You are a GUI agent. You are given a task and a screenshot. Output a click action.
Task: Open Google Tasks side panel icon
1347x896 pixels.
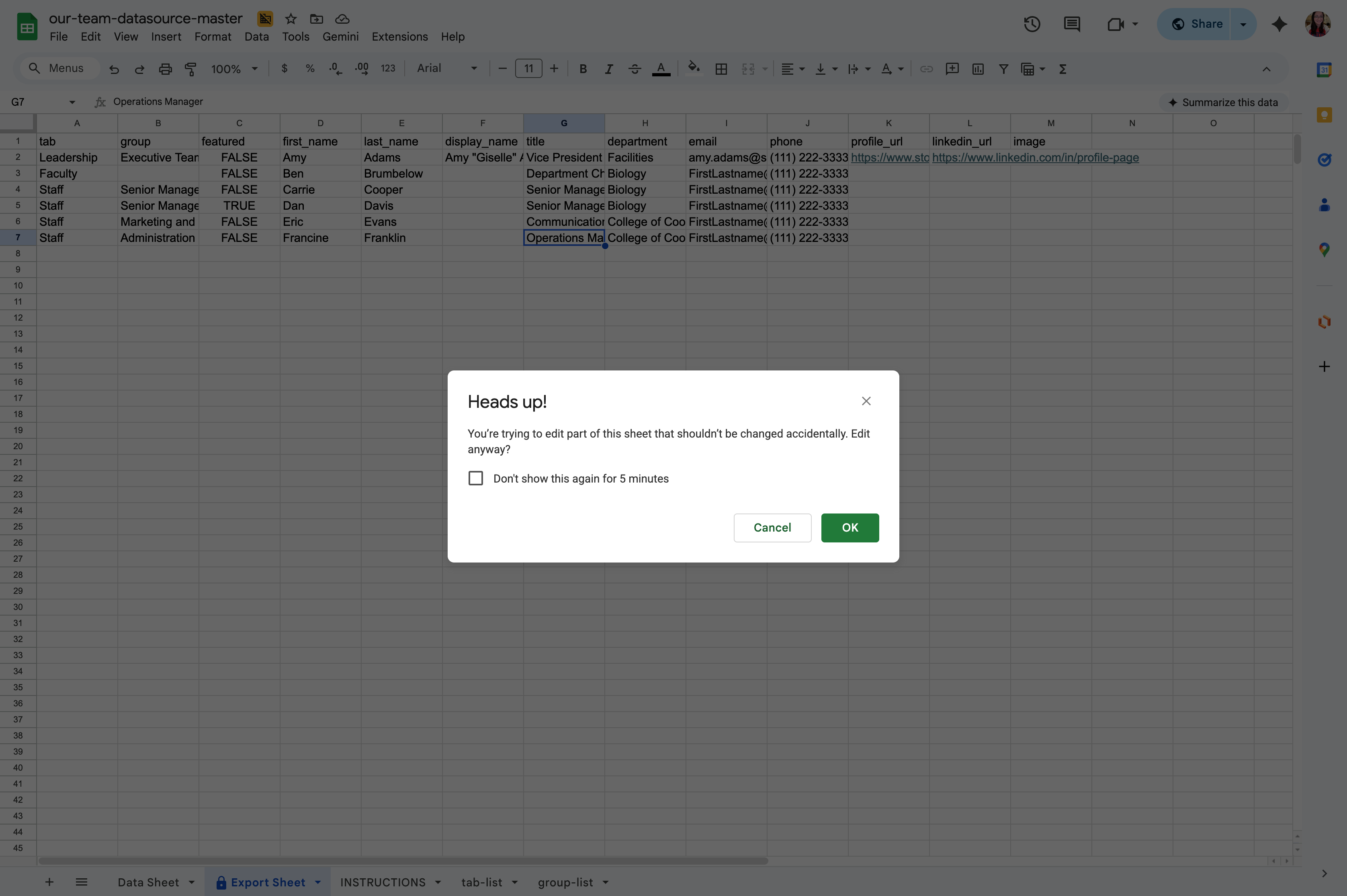(1324, 160)
